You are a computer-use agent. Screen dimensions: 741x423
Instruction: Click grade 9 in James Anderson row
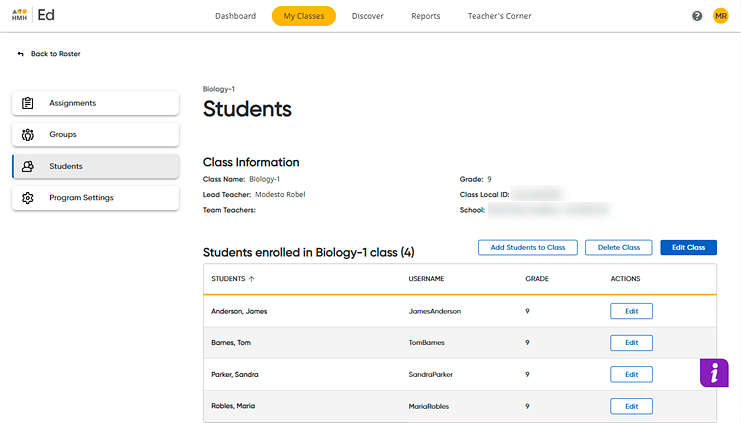pyautogui.click(x=527, y=311)
